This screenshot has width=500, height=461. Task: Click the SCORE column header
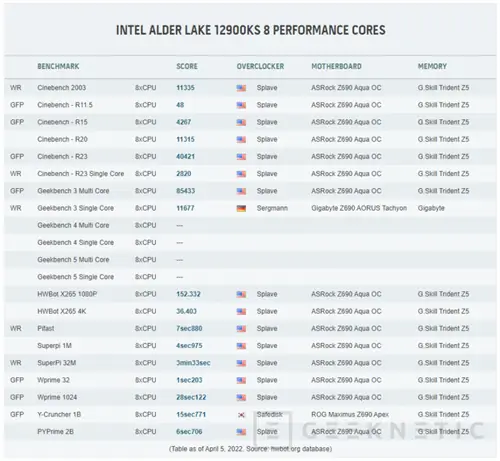pyautogui.click(x=187, y=66)
